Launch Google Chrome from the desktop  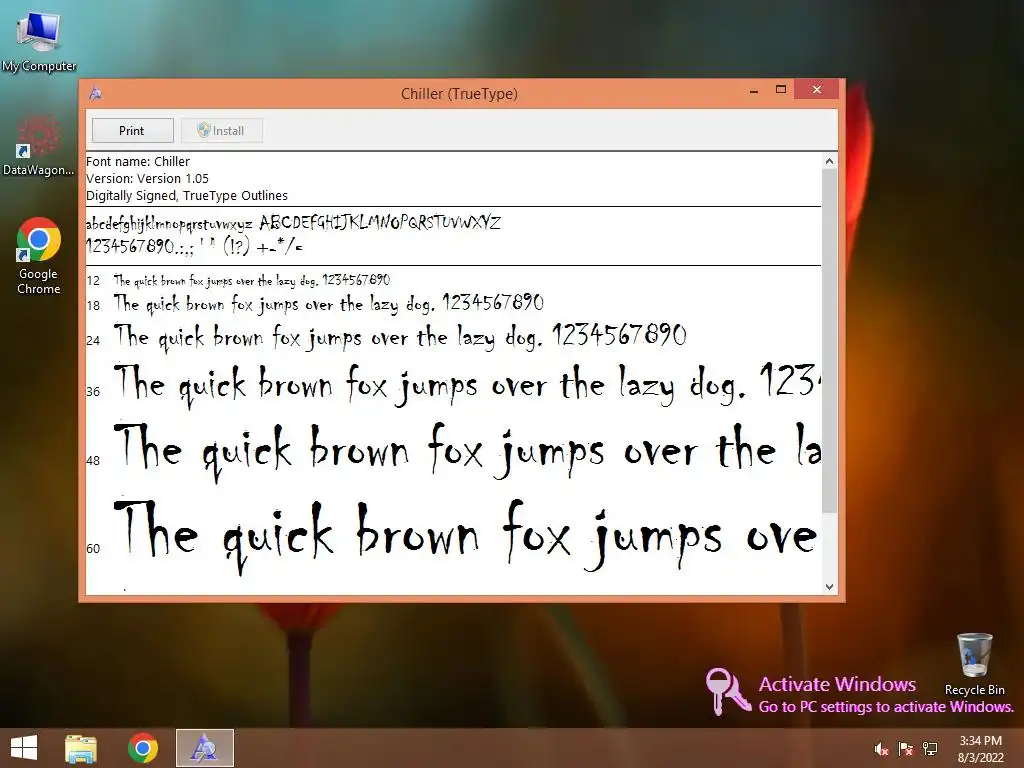pos(39,255)
